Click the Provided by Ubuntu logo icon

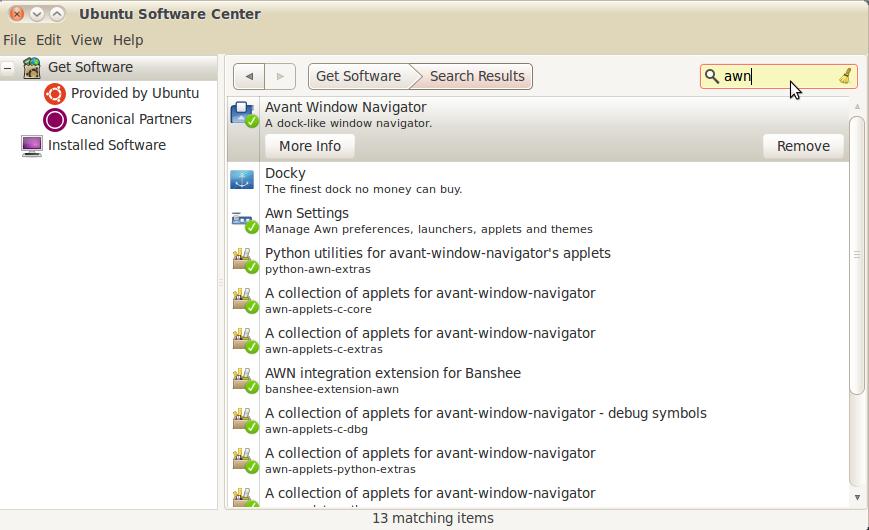point(55,94)
